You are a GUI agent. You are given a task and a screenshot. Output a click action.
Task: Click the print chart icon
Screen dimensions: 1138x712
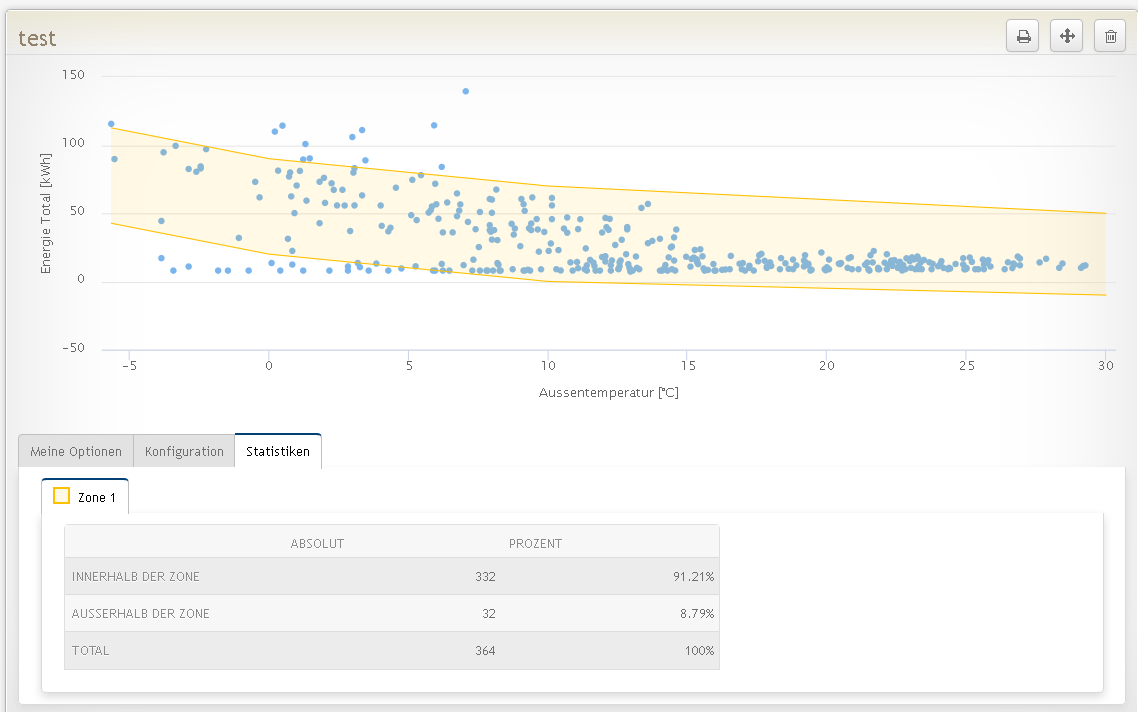(x=1023, y=36)
